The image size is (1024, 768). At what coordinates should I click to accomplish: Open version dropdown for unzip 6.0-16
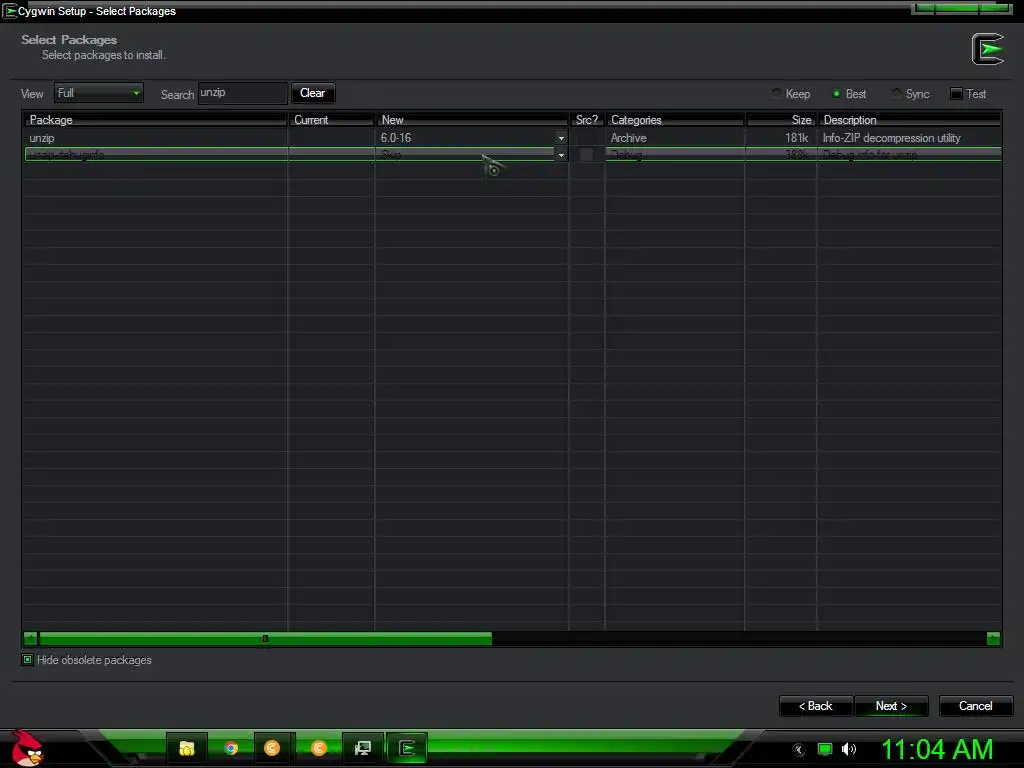tap(561, 138)
